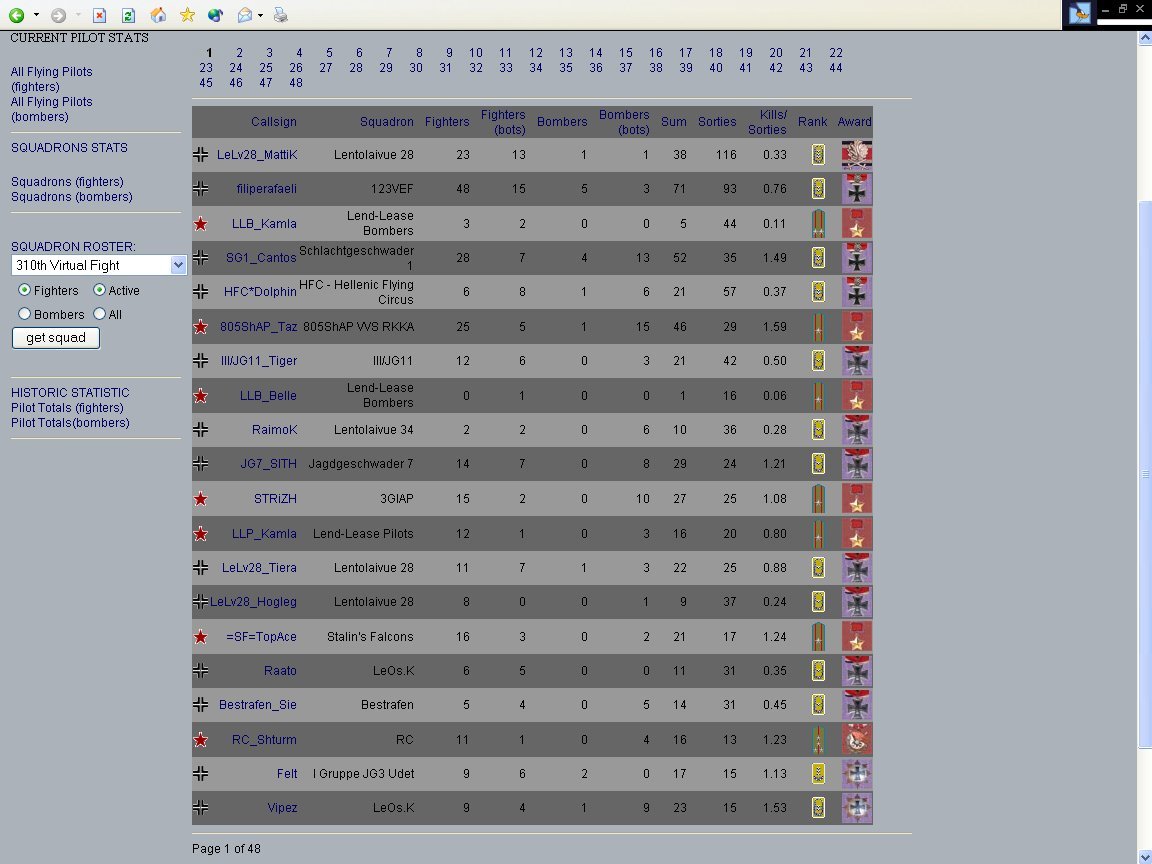
Task: Click the Lentolaivue 34 squadron cell
Action: point(374,430)
